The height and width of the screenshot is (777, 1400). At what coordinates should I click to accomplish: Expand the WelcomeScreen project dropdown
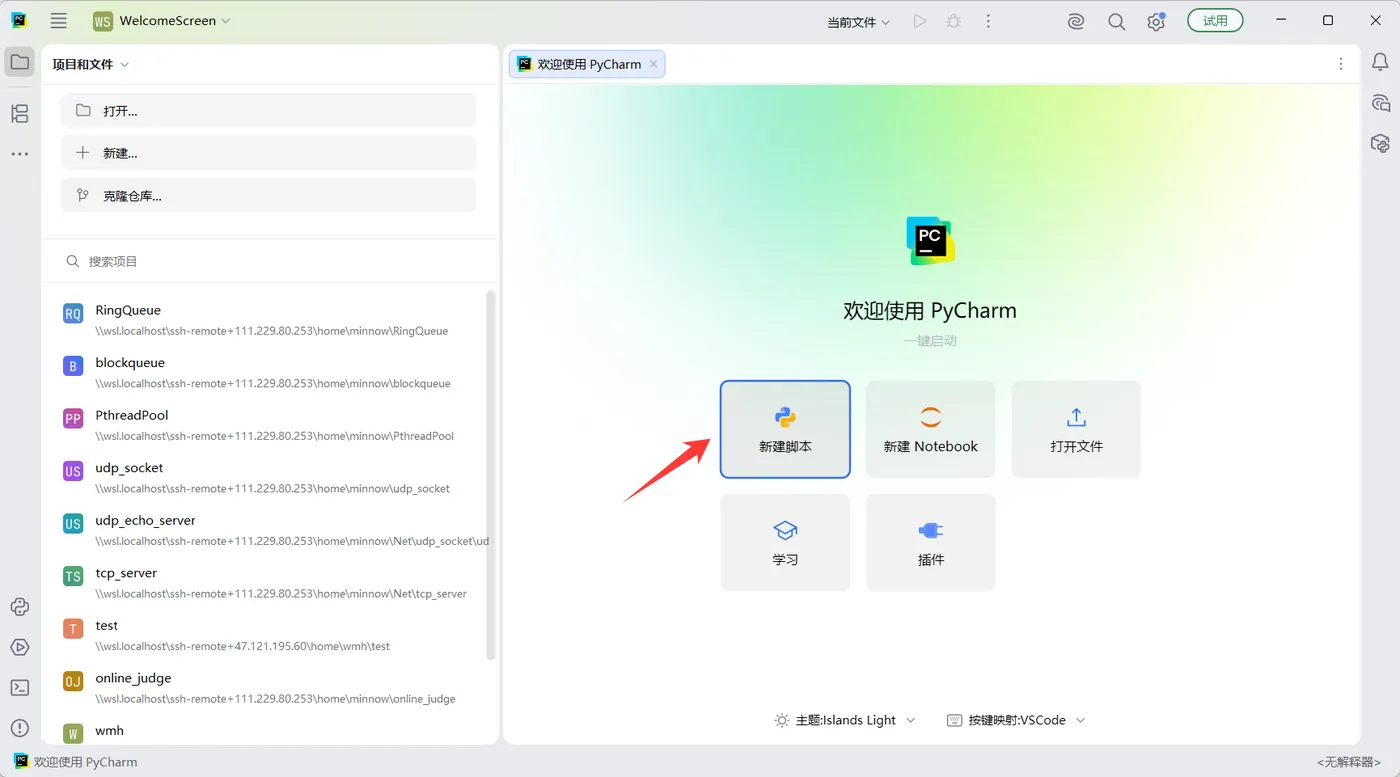click(161, 21)
